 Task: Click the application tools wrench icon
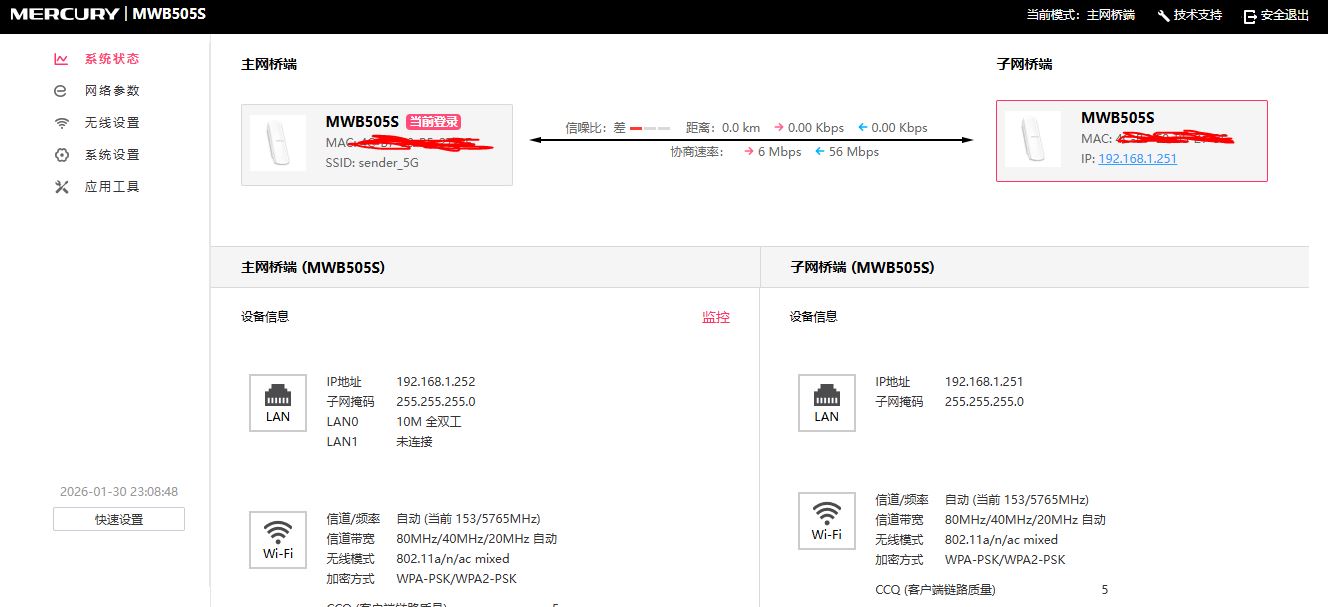point(61,187)
